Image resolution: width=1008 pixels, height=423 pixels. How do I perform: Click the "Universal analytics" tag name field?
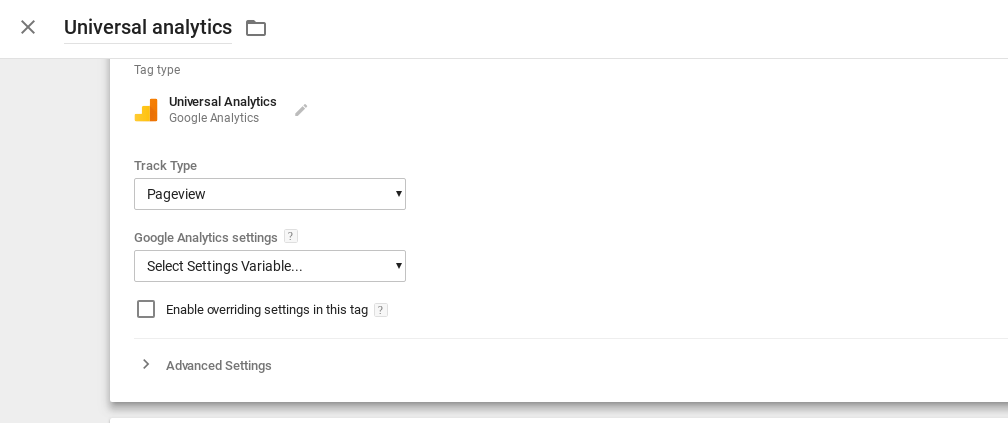tap(148, 28)
